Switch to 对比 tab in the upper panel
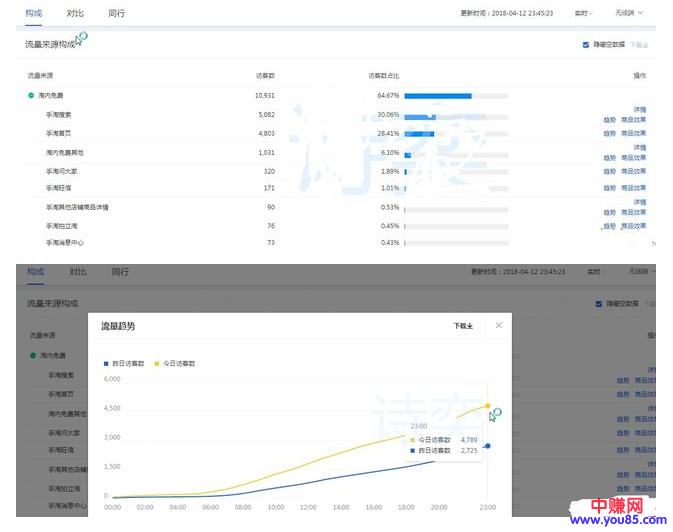The height and width of the screenshot is (532, 673). click(76, 13)
